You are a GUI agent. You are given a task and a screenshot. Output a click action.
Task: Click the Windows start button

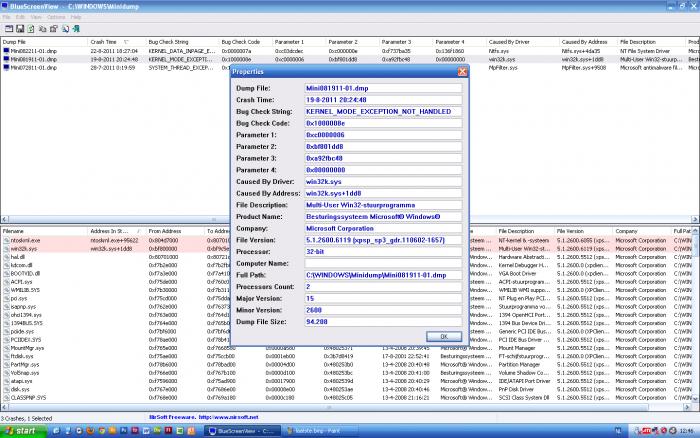[23, 431]
